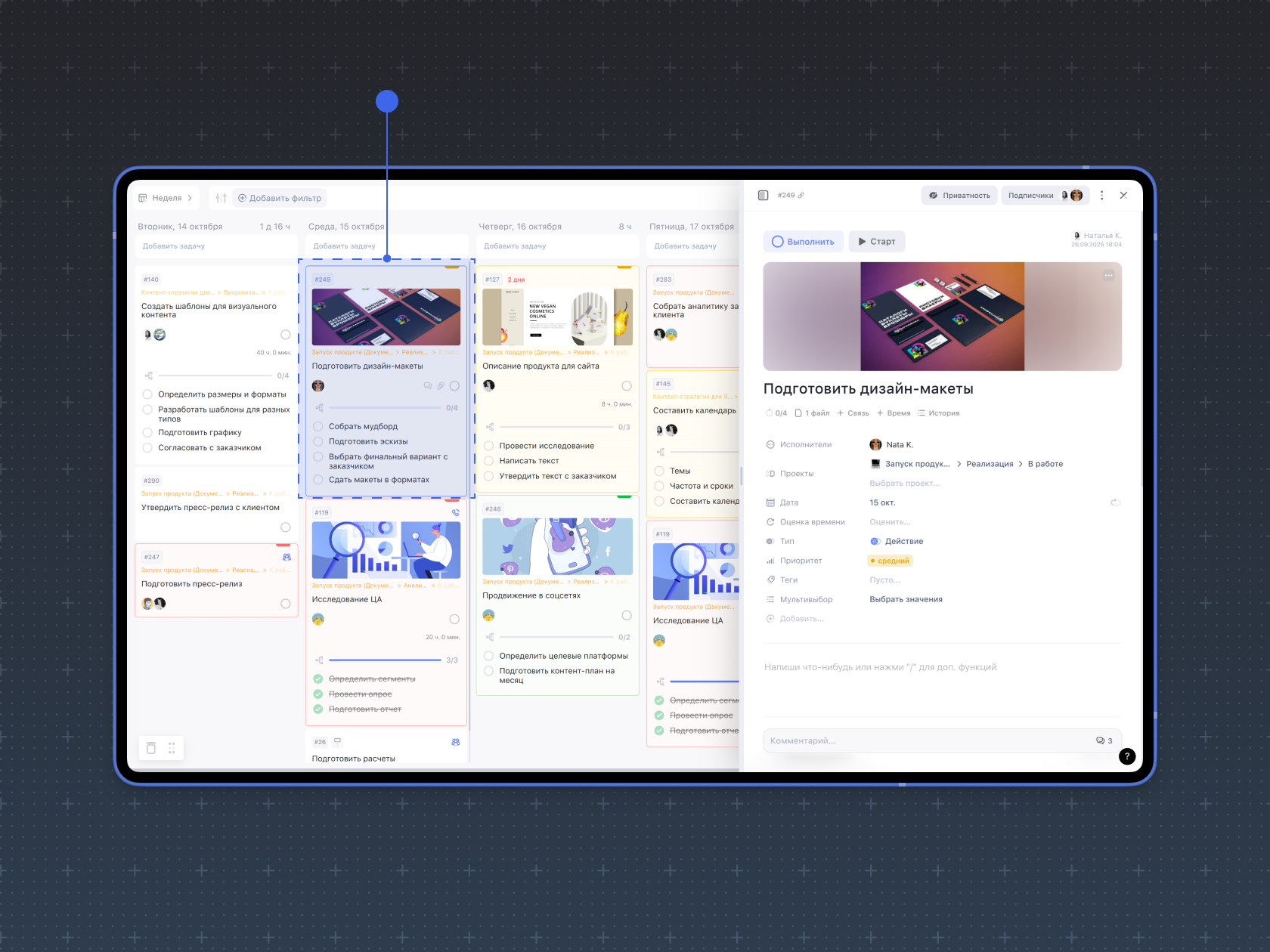The width and height of the screenshot is (1270, 952).
Task: Click the Добавить фильтр button
Action: (x=280, y=198)
